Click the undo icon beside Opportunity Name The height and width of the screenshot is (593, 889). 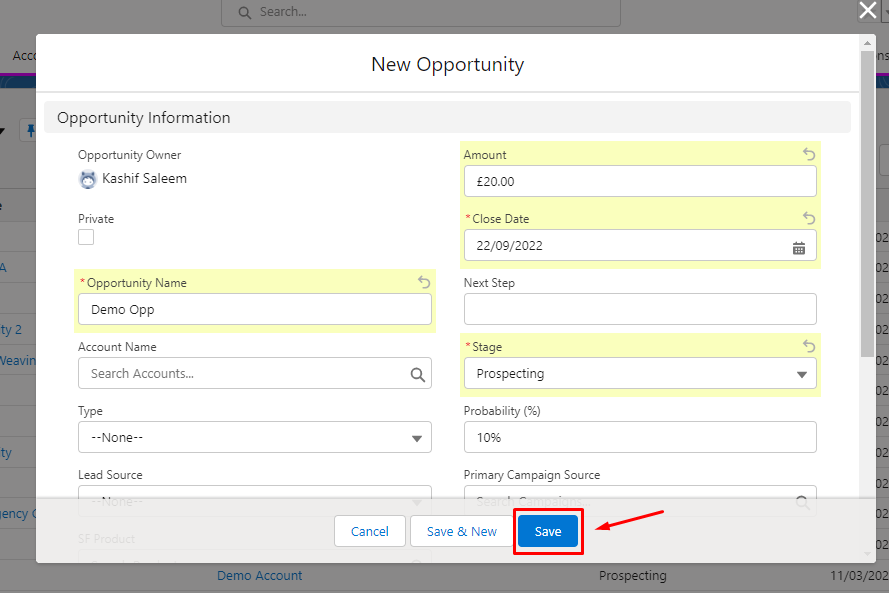click(423, 282)
